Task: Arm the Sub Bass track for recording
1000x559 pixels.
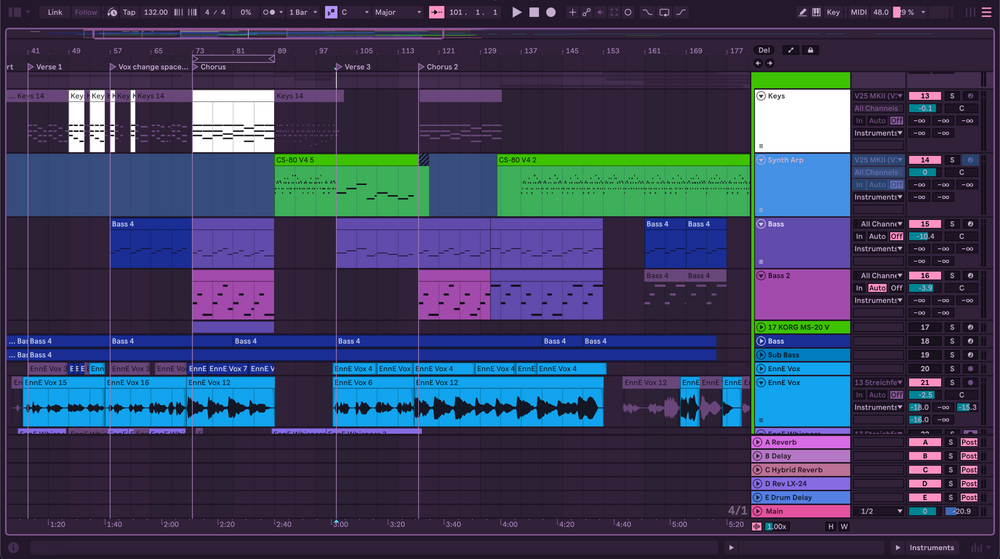Action: [x=970, y=355]
